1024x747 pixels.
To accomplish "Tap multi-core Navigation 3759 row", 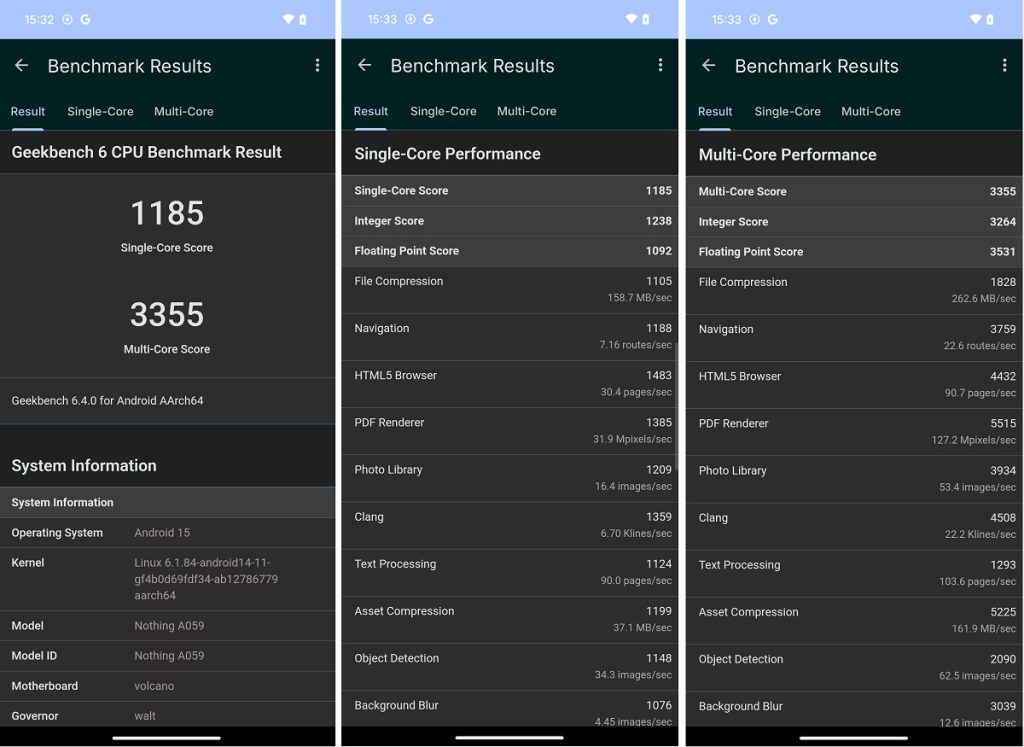I will coord(854,338).
